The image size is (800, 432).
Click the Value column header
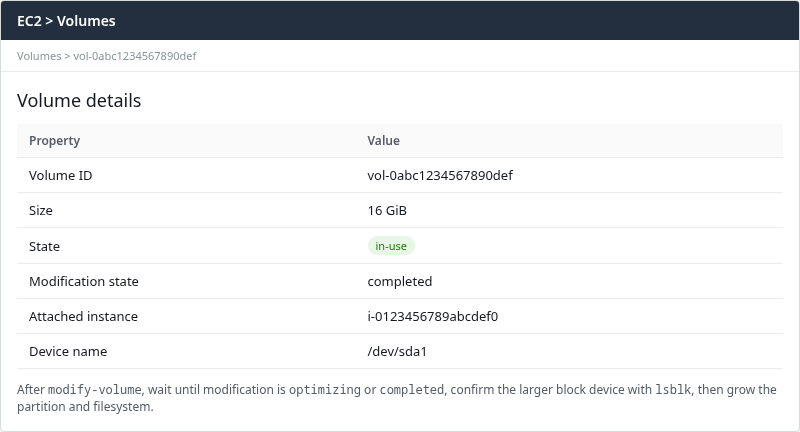pos(384,141)
